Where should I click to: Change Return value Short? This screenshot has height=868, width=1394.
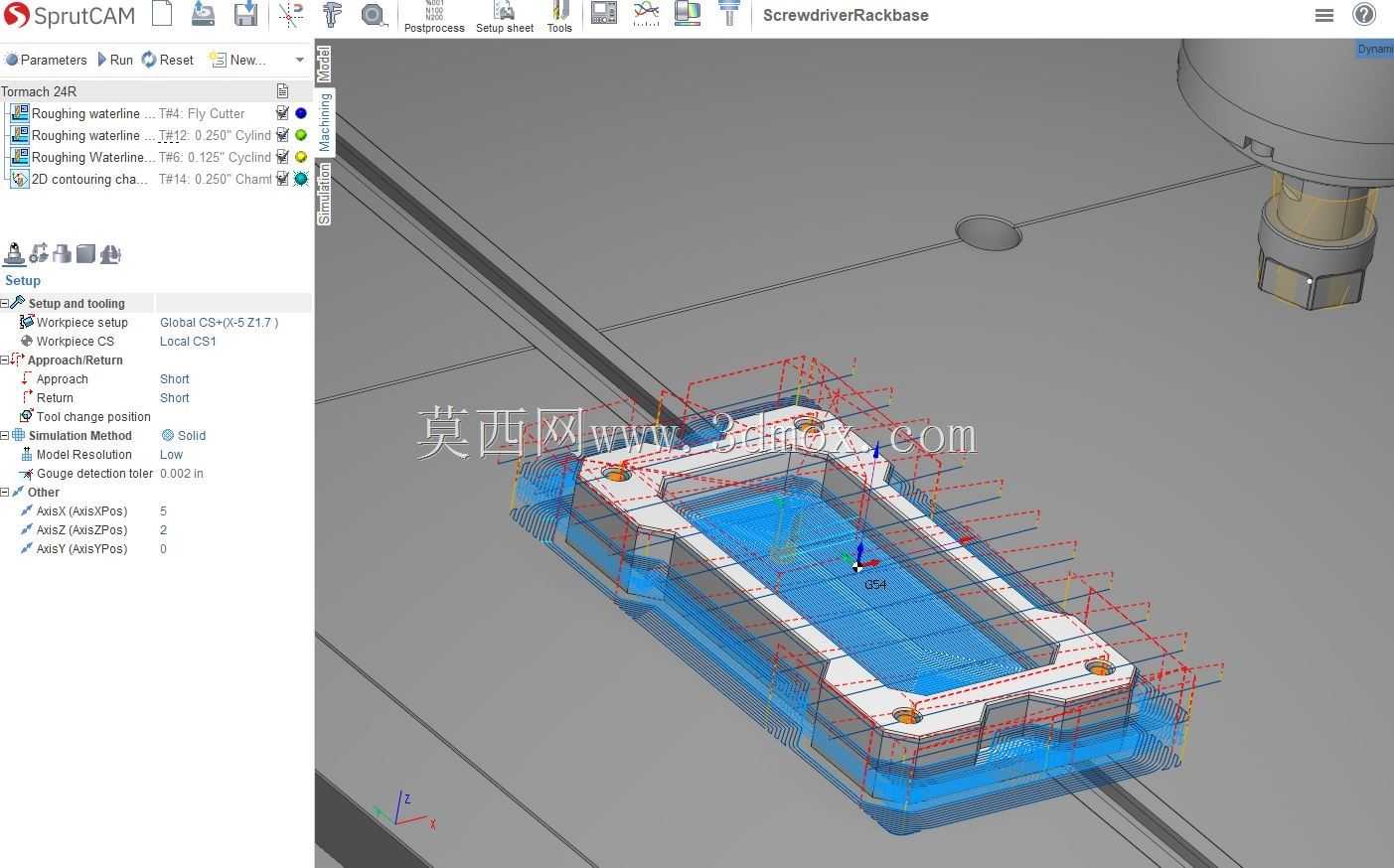pyautogui.click(x=175, y=397)
